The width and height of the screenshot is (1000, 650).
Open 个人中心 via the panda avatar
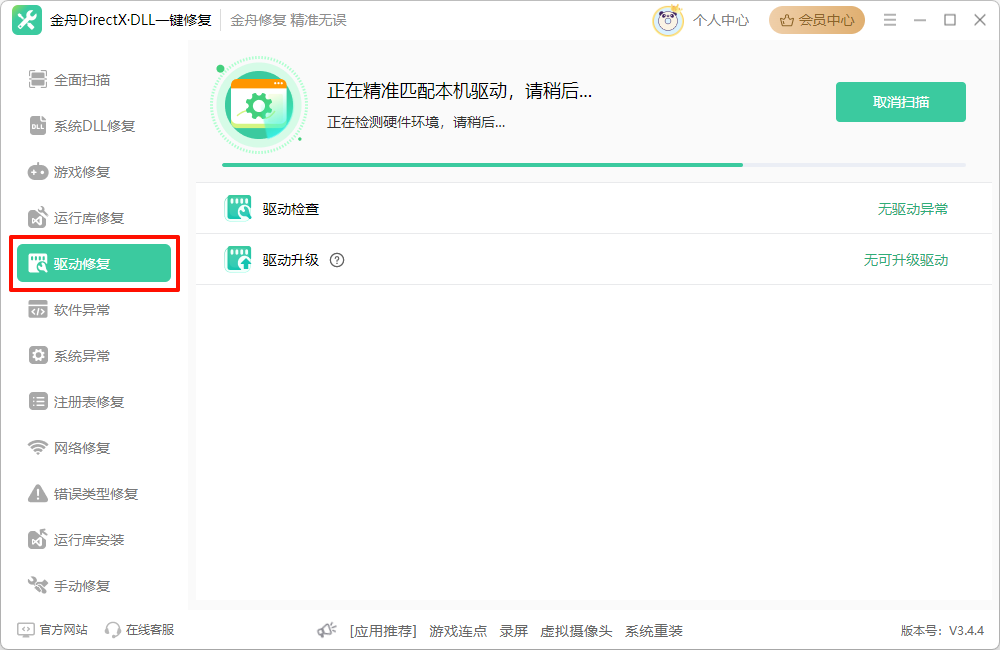tap(668, 19)
